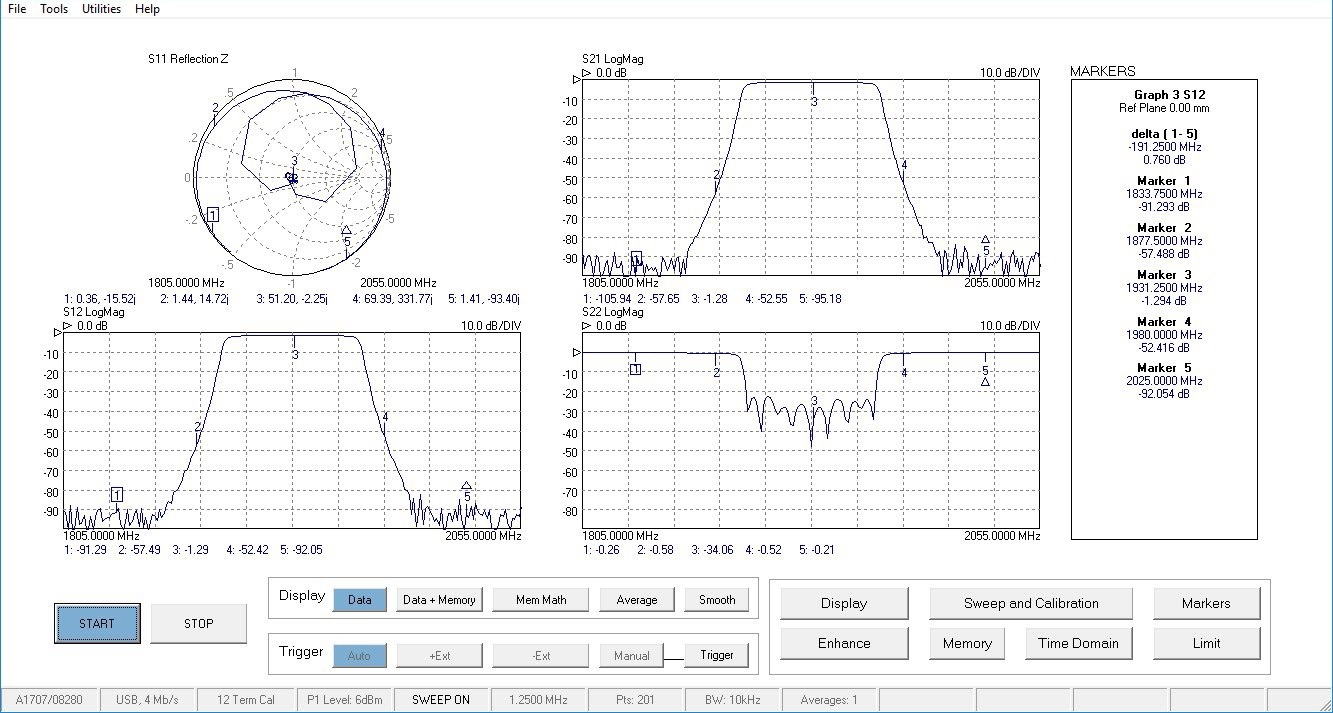The height and width of the screenshot is (713, 1333).
Task: Open the Limit settings
Action: click(x=1206, y=643)
